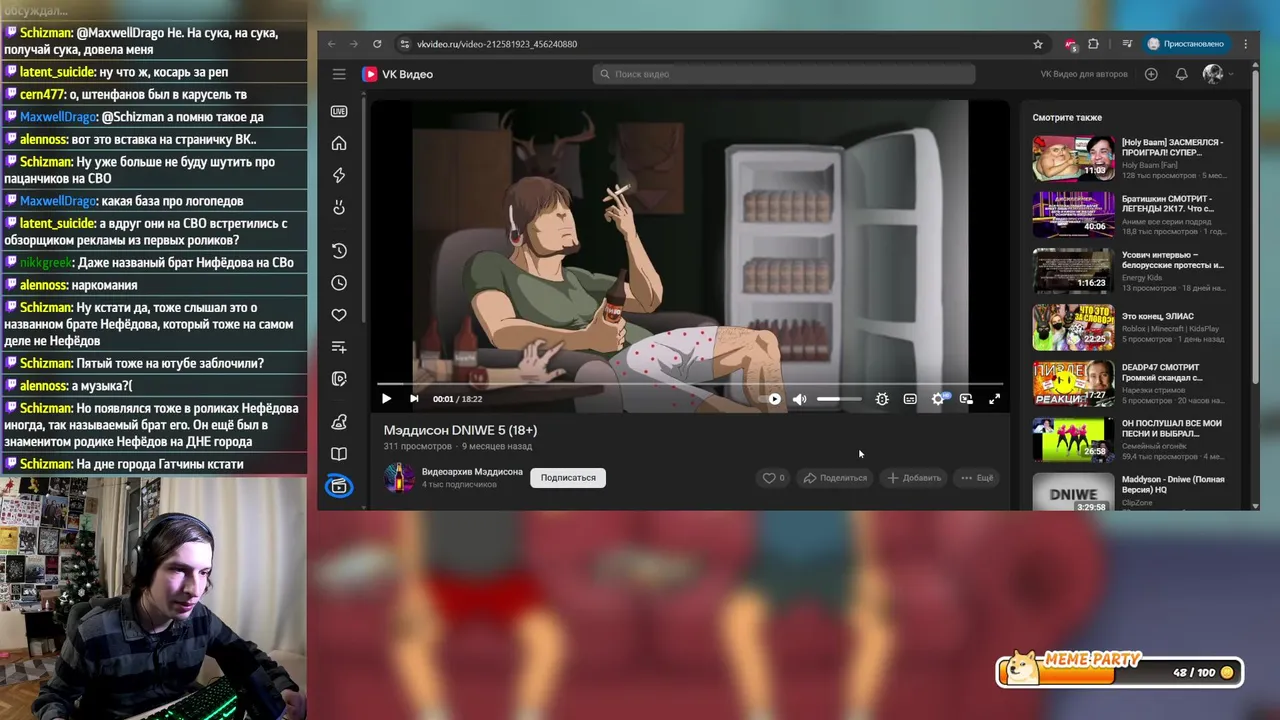Toggle subtitles in the video player

click(910, 399)
